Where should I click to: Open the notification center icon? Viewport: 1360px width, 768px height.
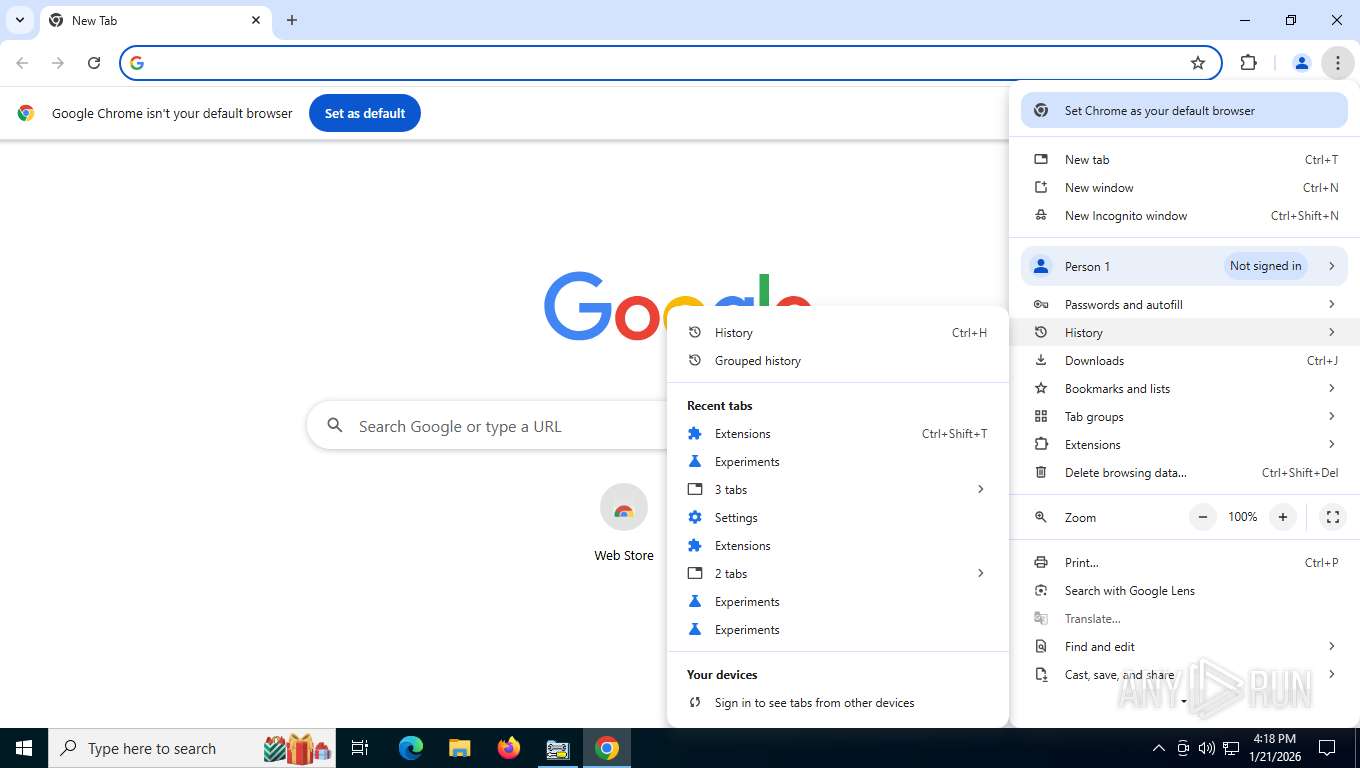point(1327,748)
